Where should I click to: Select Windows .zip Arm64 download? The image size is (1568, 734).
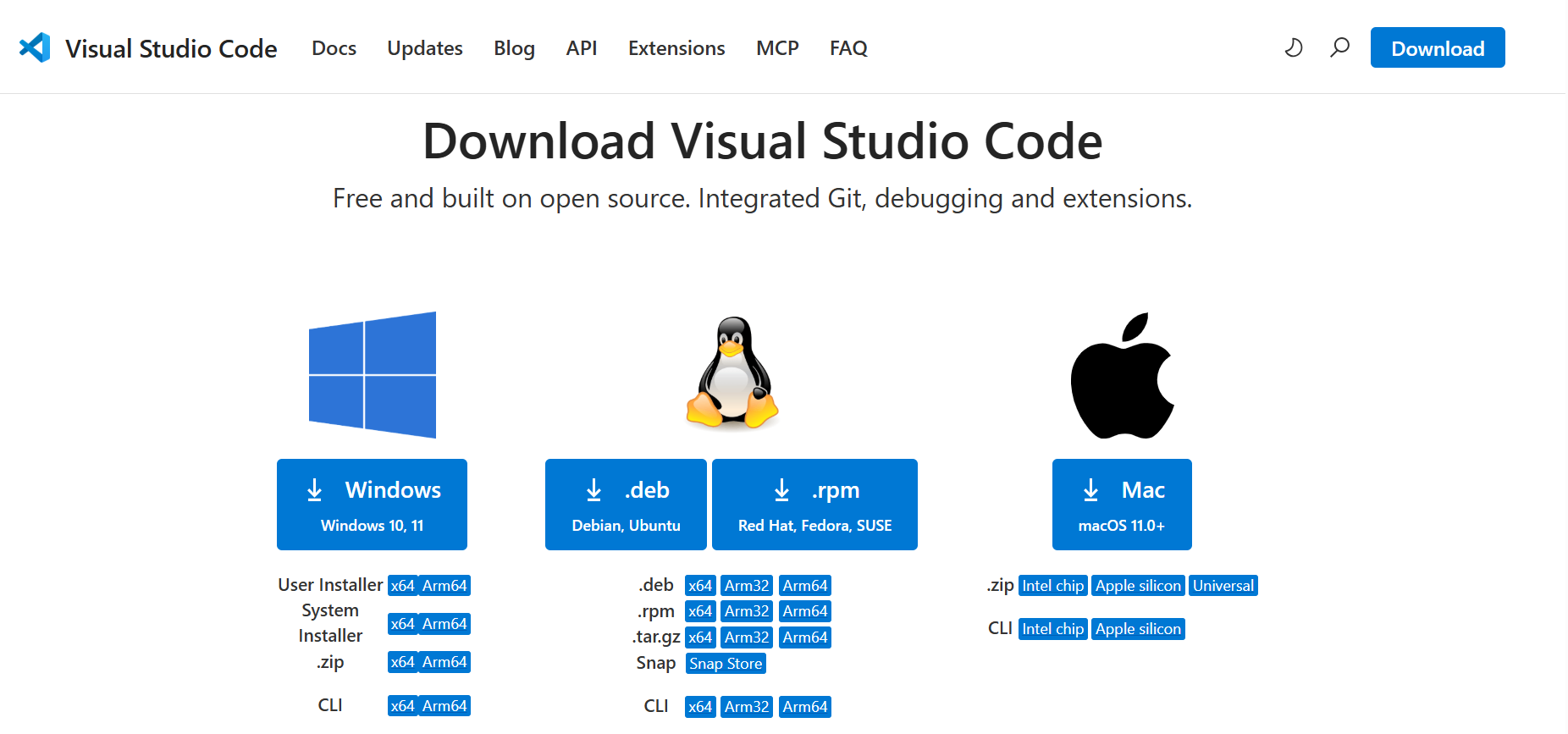444,662
